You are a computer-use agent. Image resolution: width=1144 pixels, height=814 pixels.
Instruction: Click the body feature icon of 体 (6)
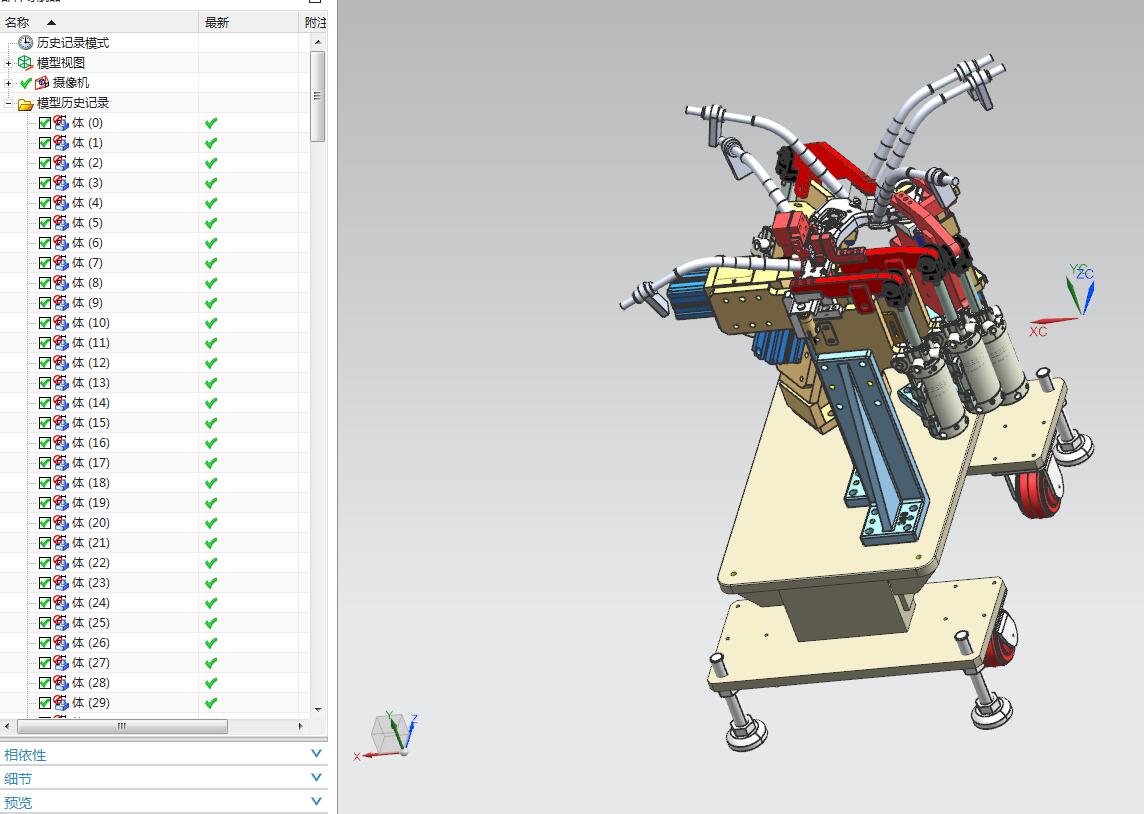pyautogui.click(x=61, y=242)
